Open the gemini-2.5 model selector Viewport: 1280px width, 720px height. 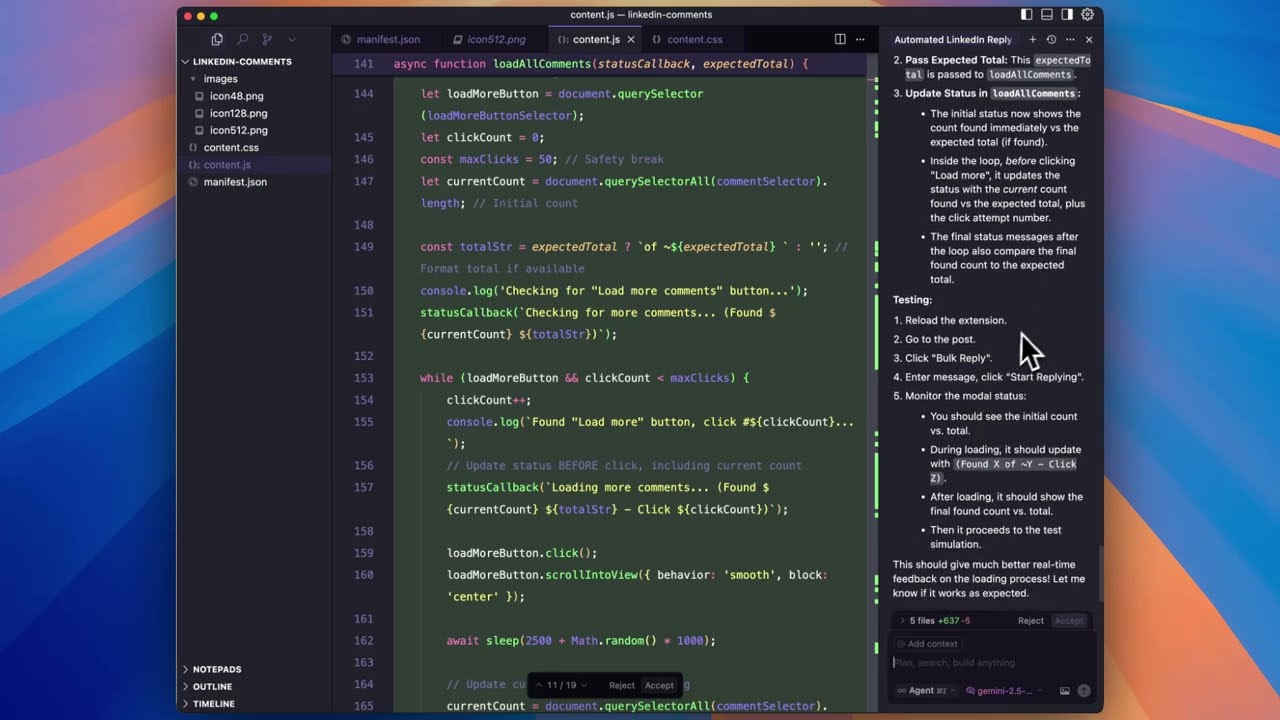[1005, 690]
